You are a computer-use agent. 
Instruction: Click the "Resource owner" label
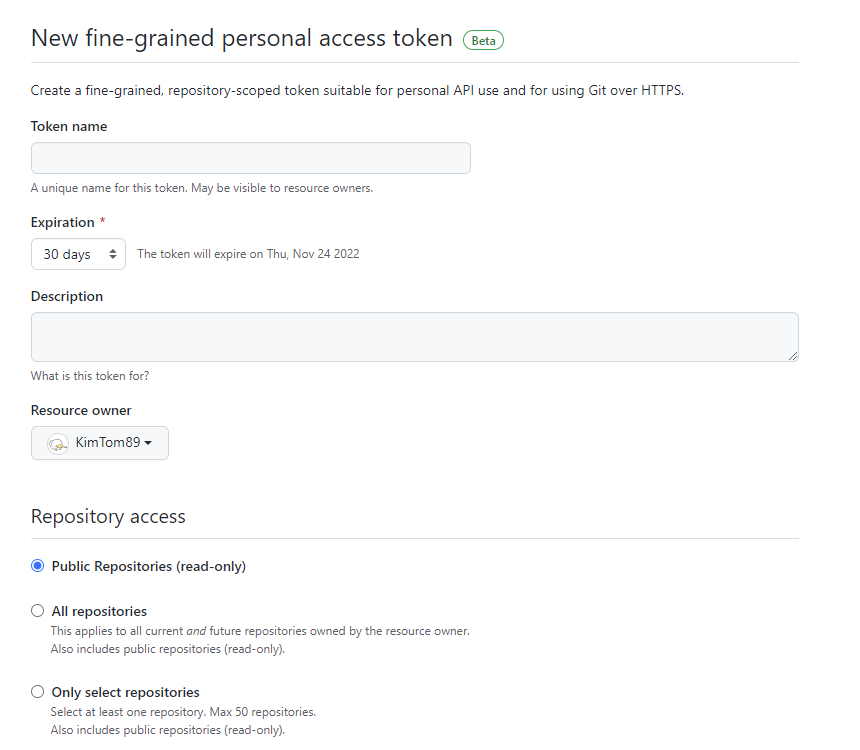click(x=81, y=410)
